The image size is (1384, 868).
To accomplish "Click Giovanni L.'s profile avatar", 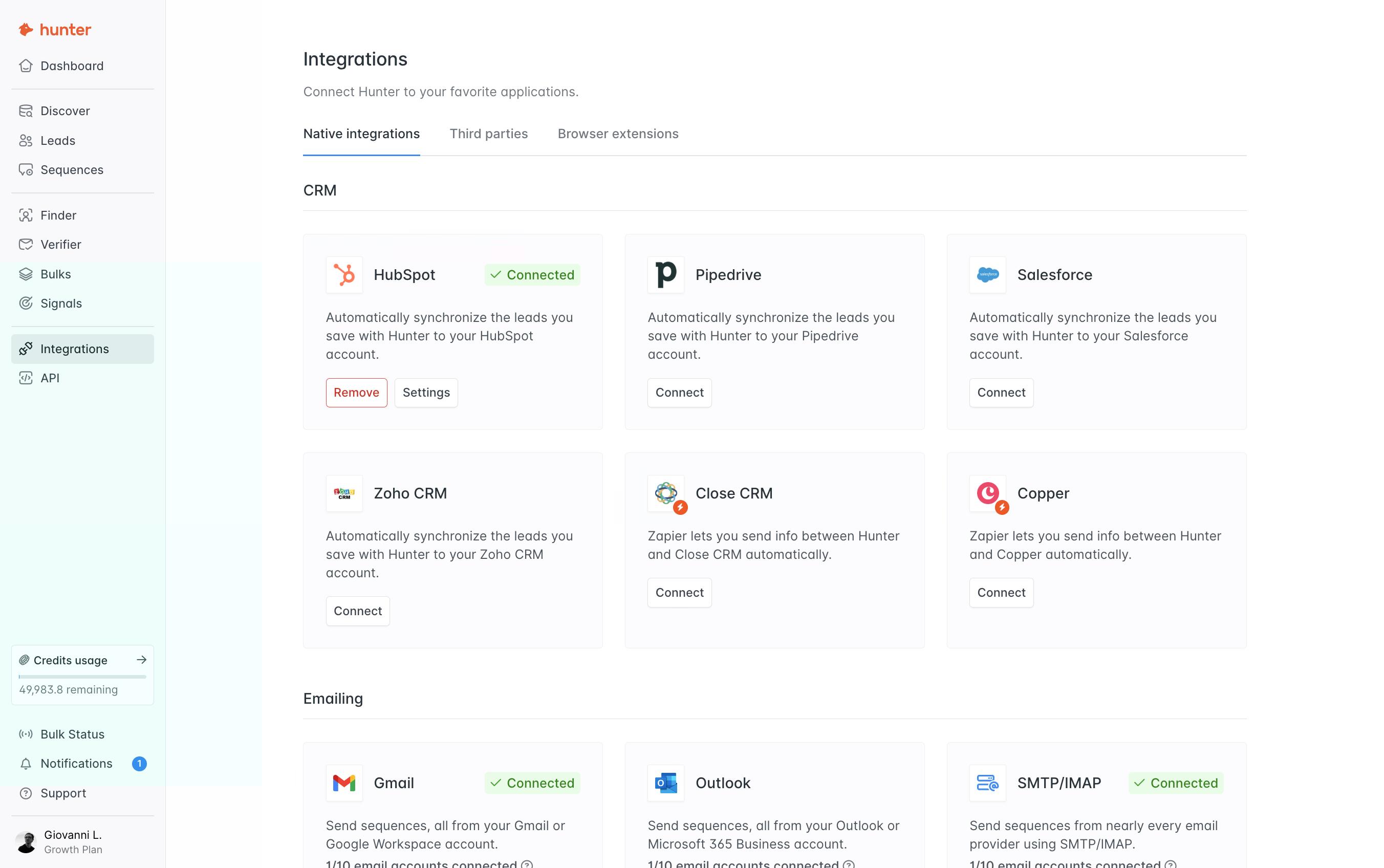I will click(x=27, y=841).
